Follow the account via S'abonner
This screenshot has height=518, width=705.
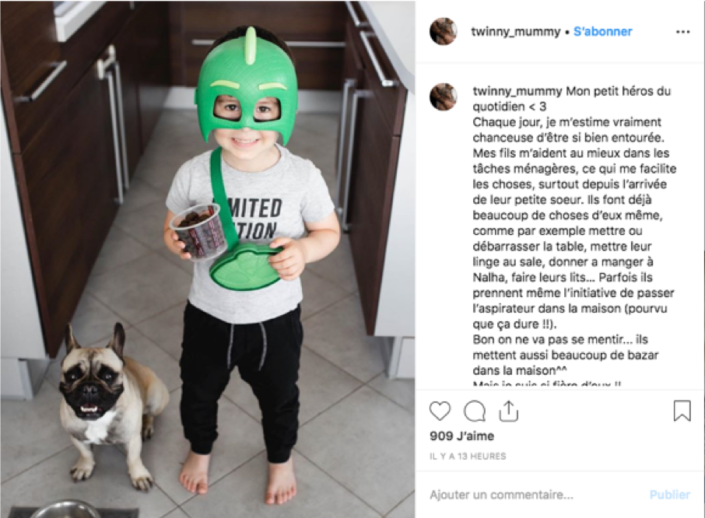602,31
